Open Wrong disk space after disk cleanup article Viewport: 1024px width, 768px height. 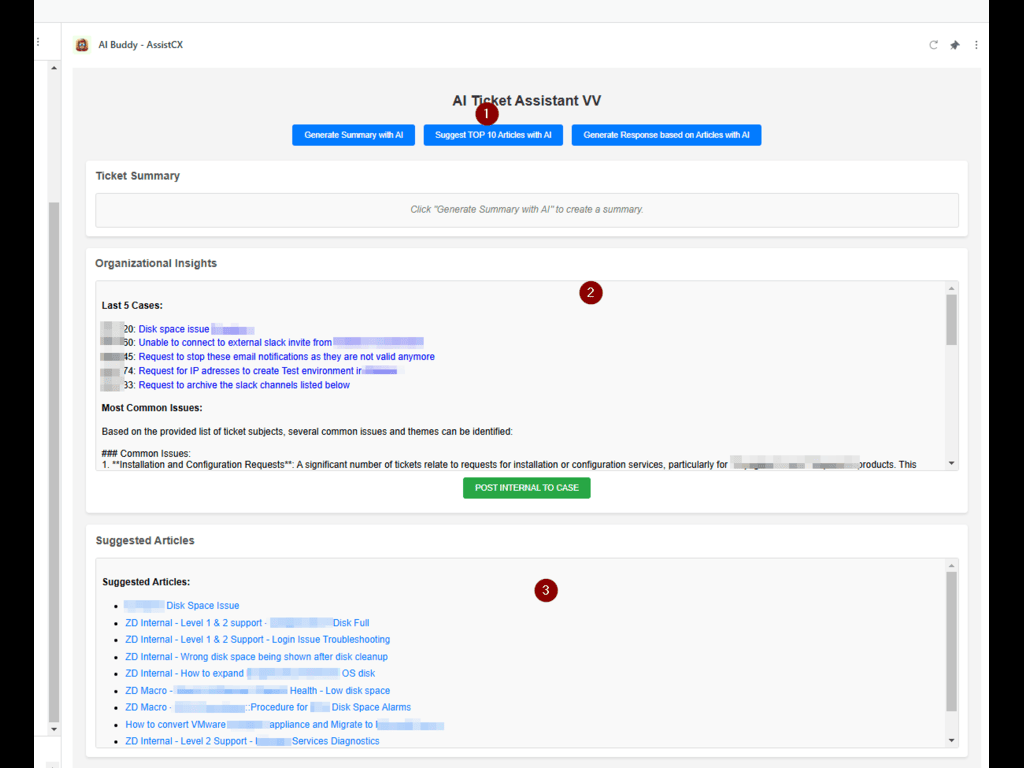tap(256, 657)
